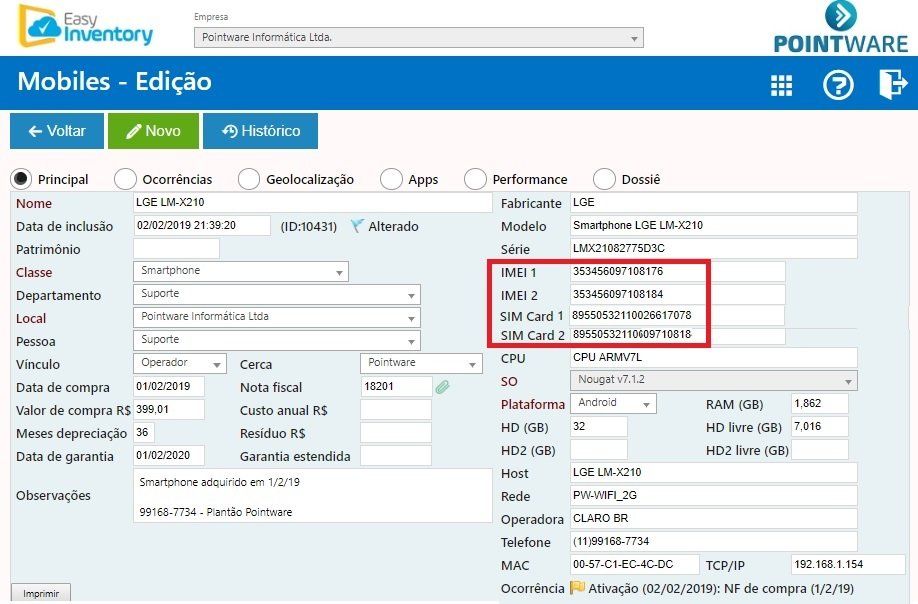Open the SO Nougat v7.1.2 dropdown

click(714, 380)
